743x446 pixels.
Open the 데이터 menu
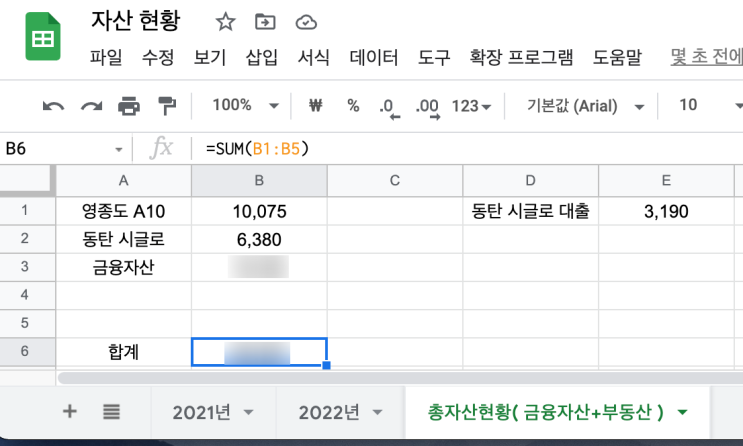point(374,57)
